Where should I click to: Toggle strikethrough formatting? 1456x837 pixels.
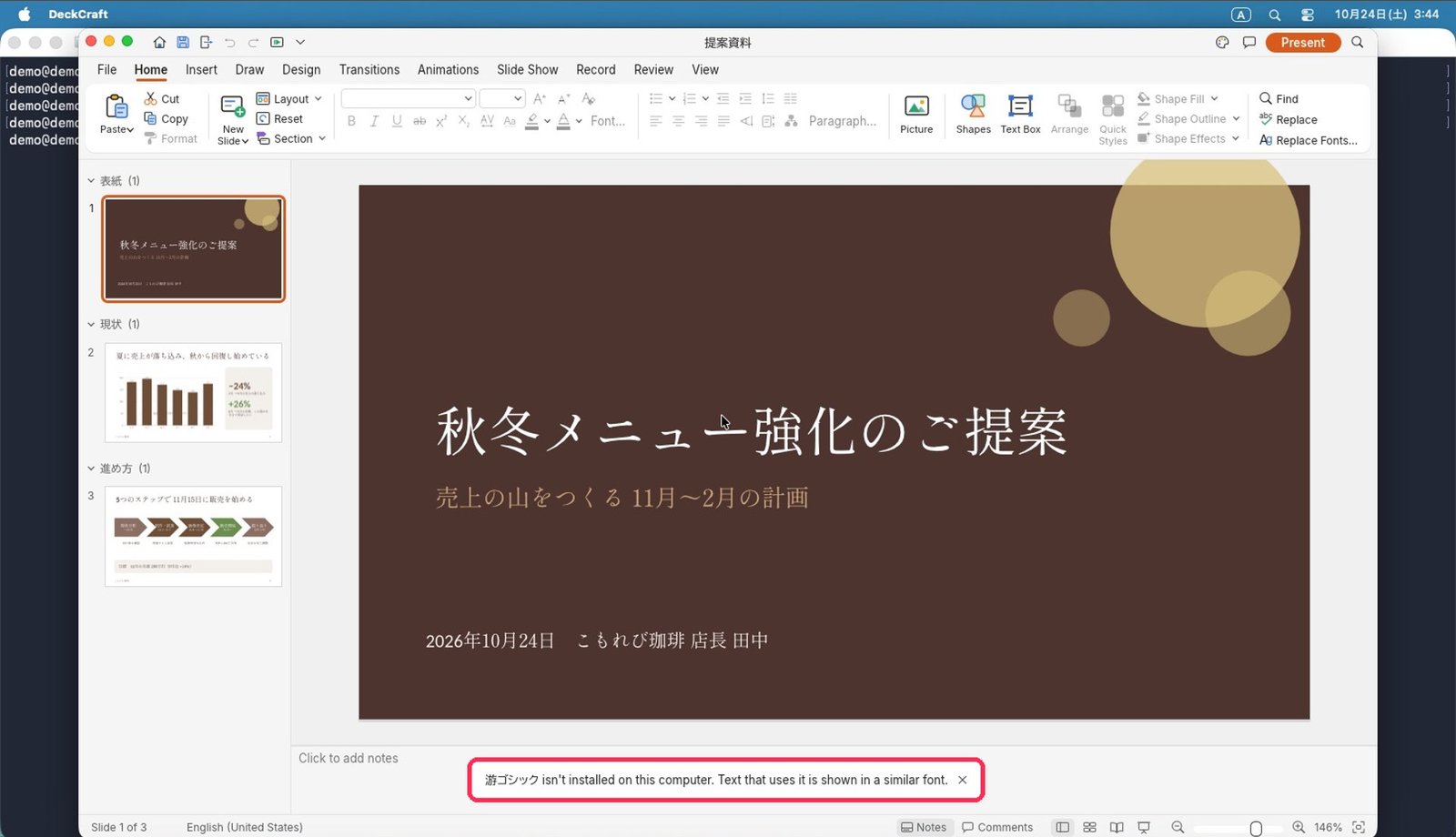point(420,121)
